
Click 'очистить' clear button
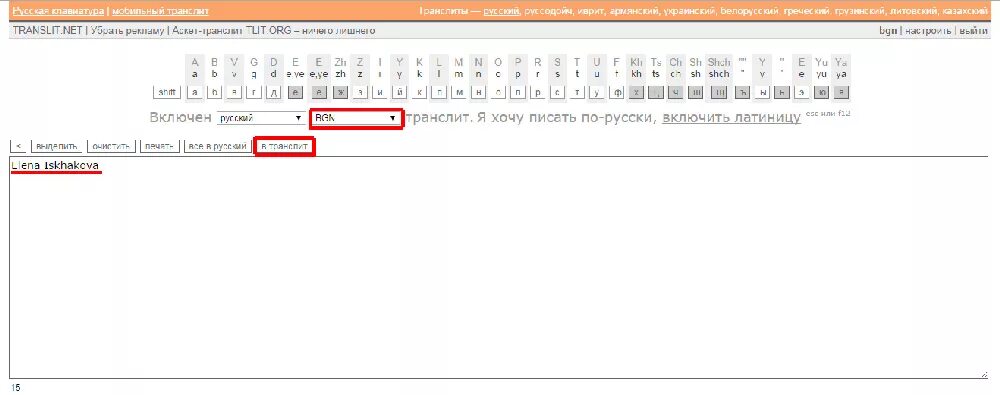(x=112, y=147)
